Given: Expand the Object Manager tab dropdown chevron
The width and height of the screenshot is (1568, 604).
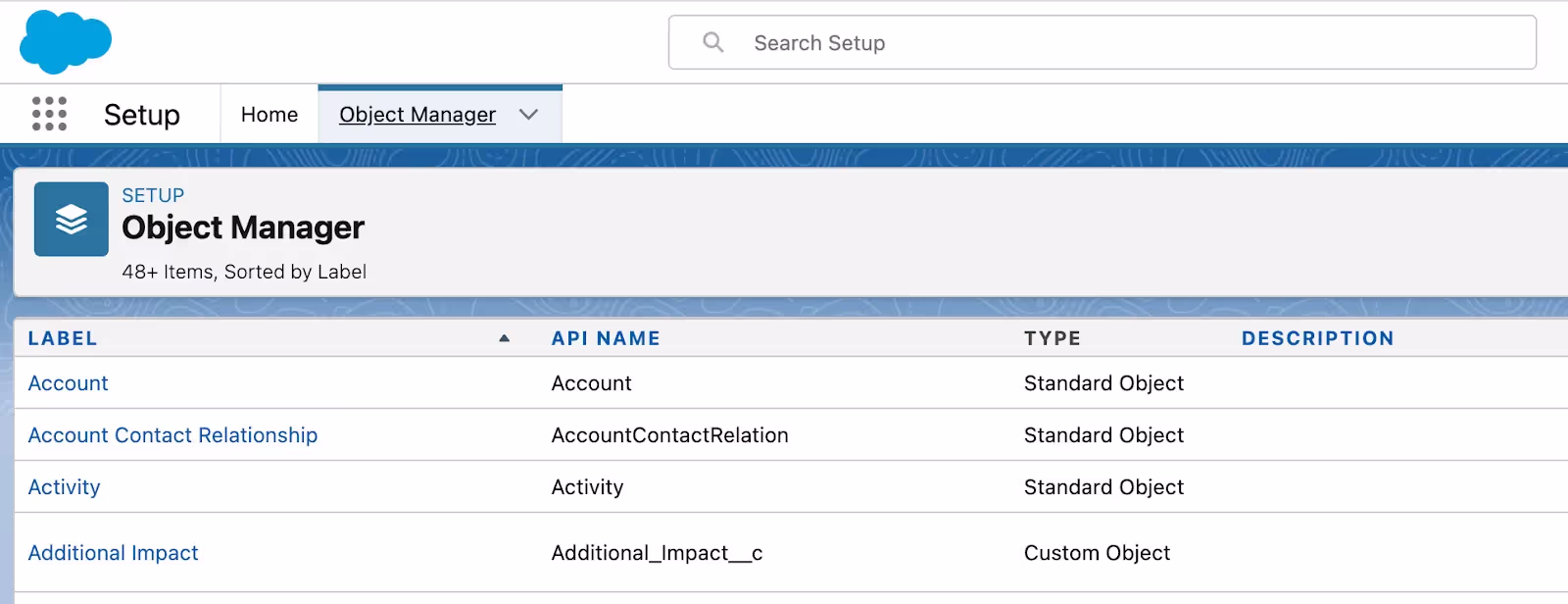Looking at the screenshot, I should 529,115.
